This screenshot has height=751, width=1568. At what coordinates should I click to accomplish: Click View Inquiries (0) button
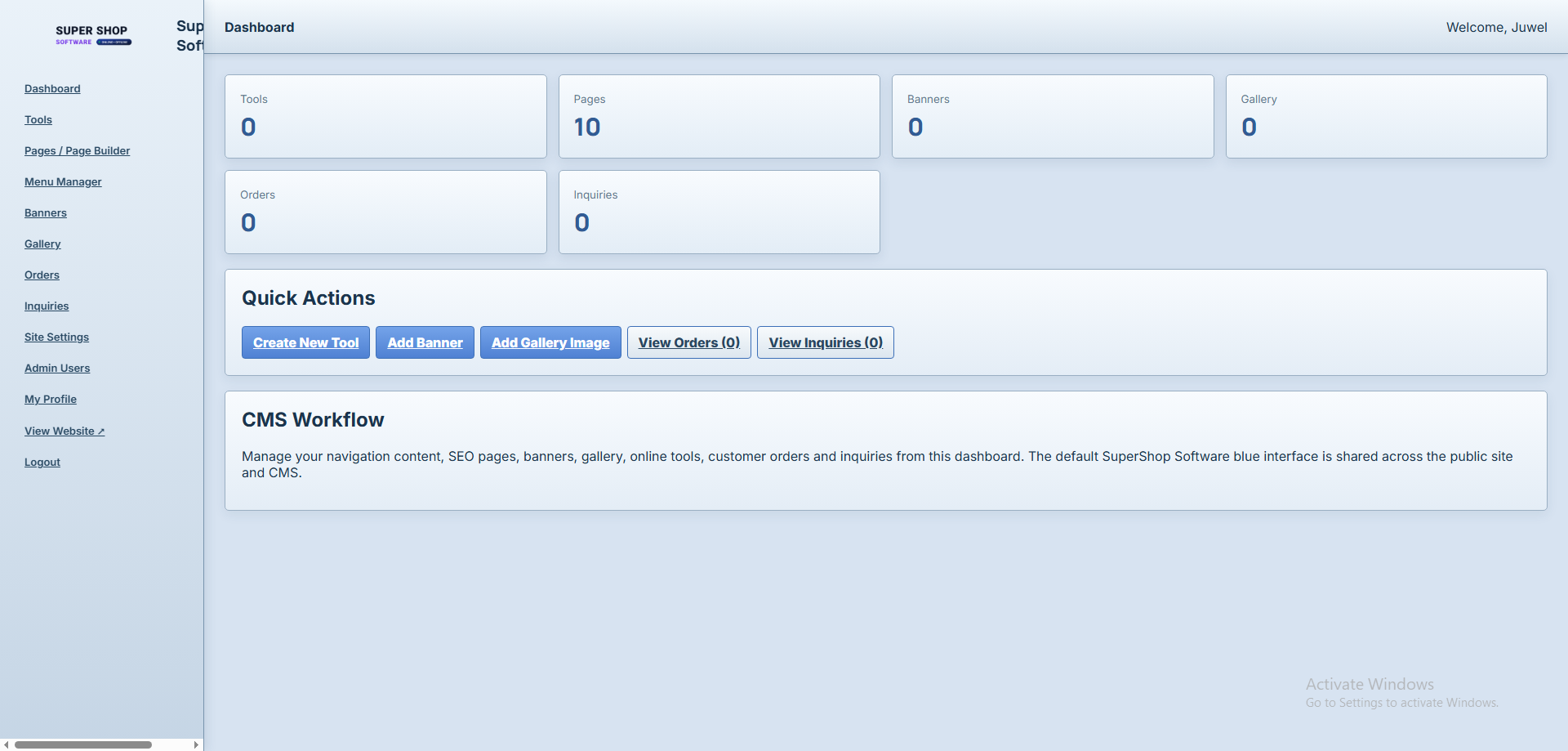point(826,342)
